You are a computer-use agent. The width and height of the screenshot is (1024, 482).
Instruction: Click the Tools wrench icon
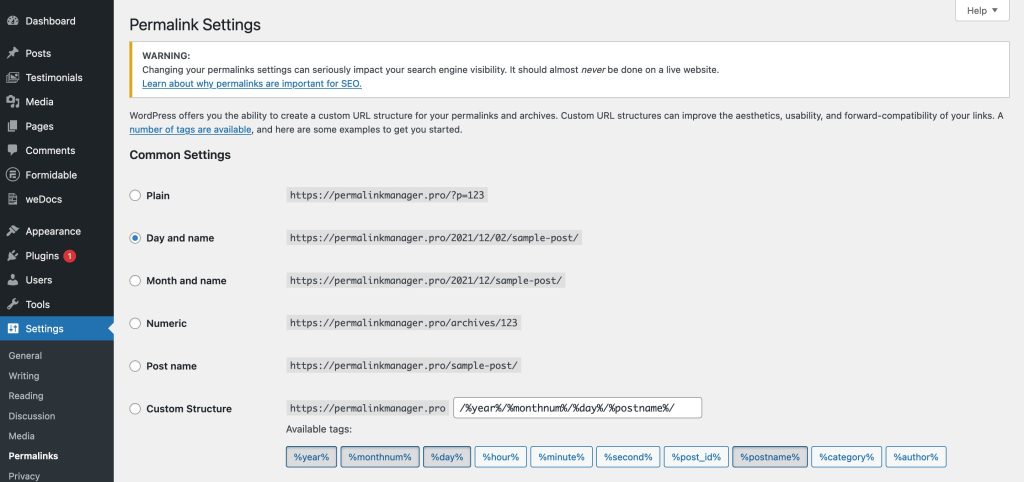click(12, 304)
